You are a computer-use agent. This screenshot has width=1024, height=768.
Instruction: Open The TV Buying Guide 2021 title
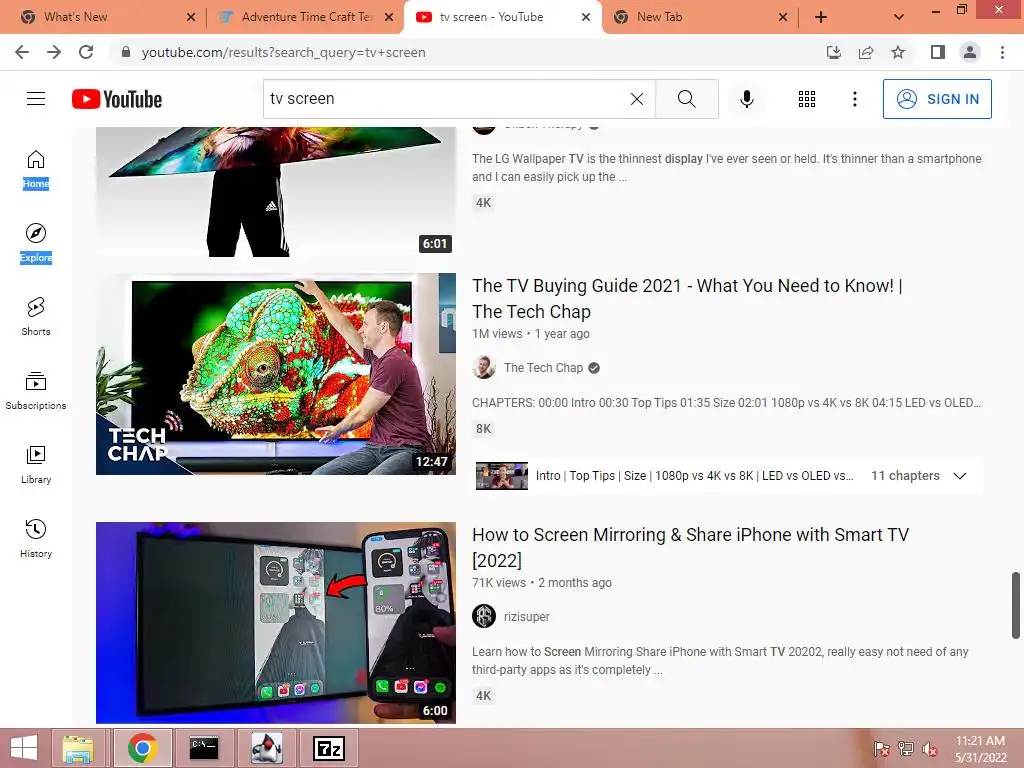(687, 298)
